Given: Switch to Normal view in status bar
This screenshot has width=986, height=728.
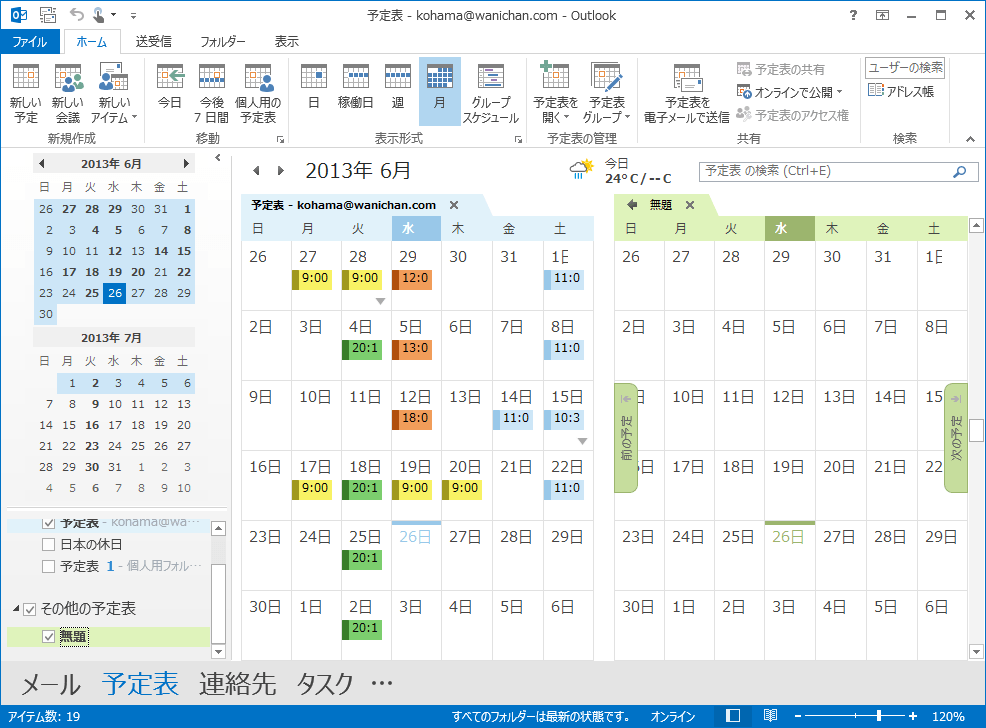Looking at the screenshot, I should [x=733, y=716].
